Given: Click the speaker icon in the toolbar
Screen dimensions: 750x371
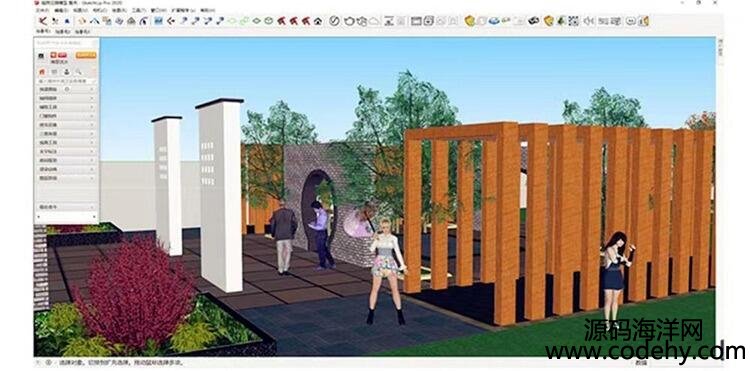Looking at the screenshot, I should pyautogui.click(x=588, y=21).
